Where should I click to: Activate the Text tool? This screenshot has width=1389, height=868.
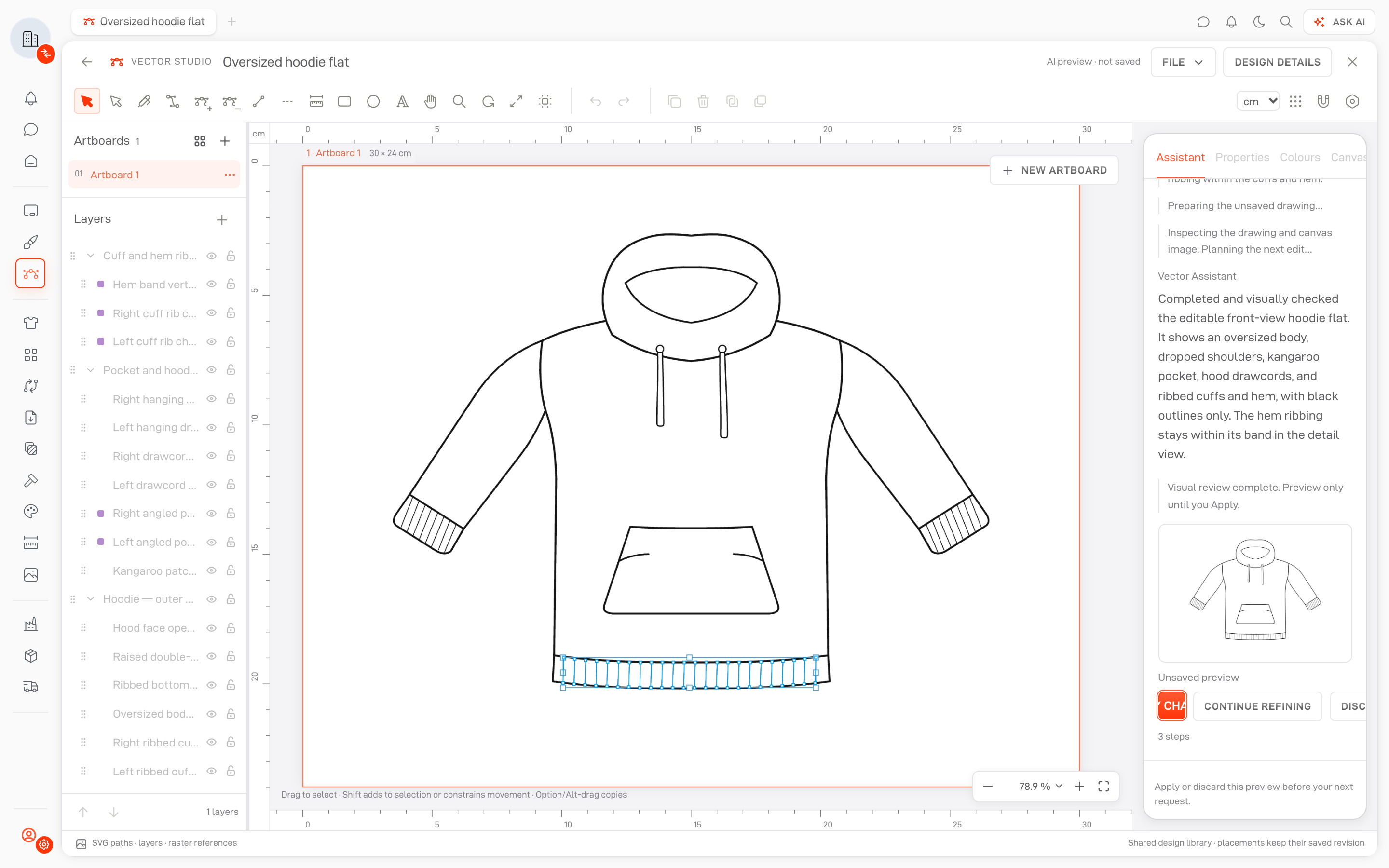(402, 102)
